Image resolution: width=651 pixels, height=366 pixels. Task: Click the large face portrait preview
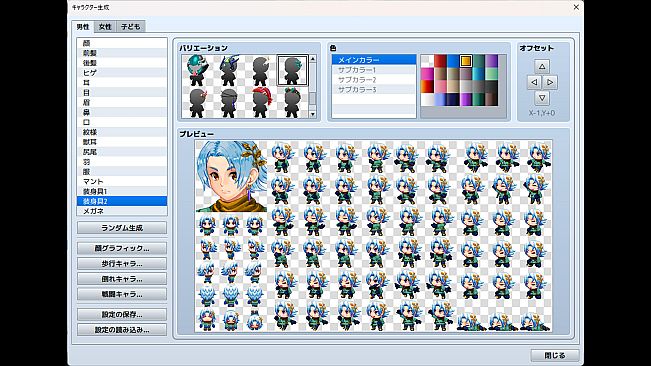231,176
